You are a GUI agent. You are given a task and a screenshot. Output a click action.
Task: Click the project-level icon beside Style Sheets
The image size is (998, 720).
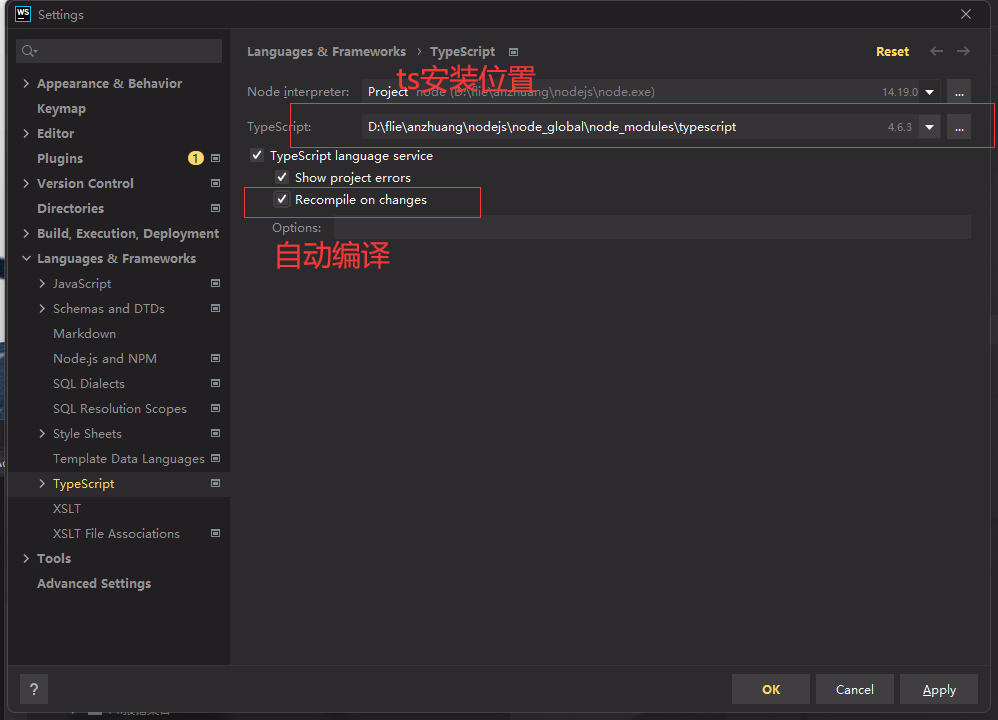(x=216, y=434)
